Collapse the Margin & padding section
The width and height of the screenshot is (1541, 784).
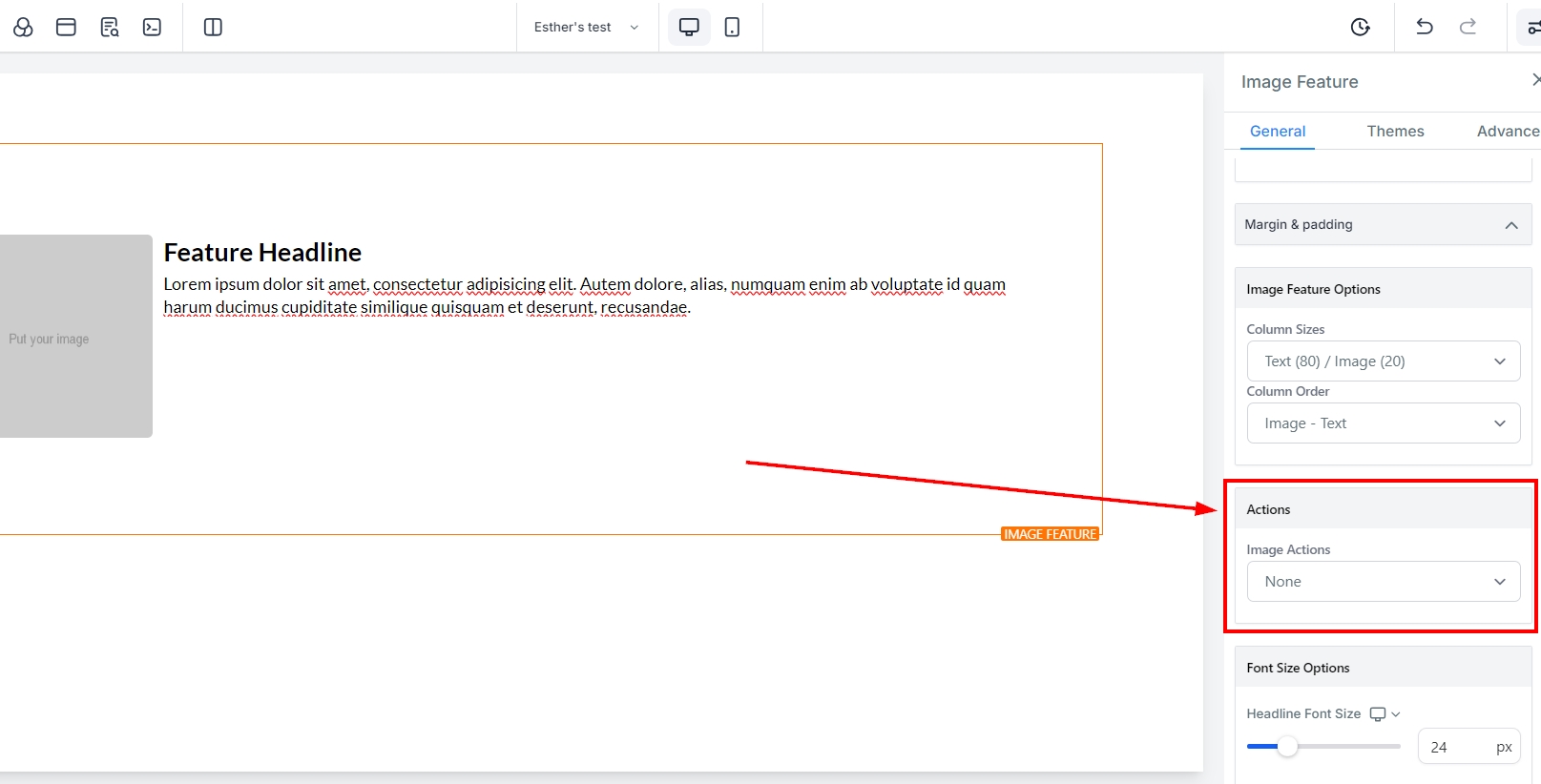1510,225
